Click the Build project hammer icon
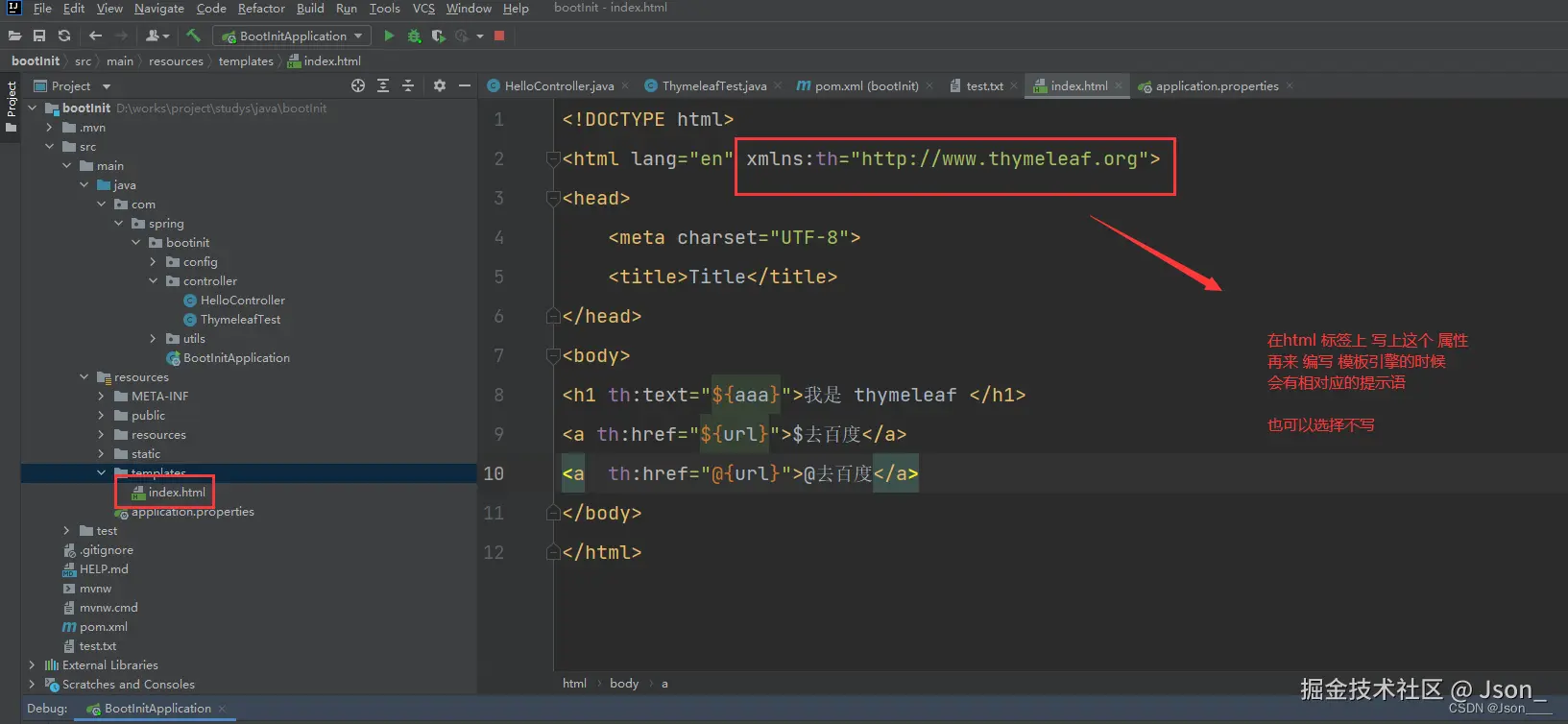This screenshot has width=1568, height=724. (193, 36)
